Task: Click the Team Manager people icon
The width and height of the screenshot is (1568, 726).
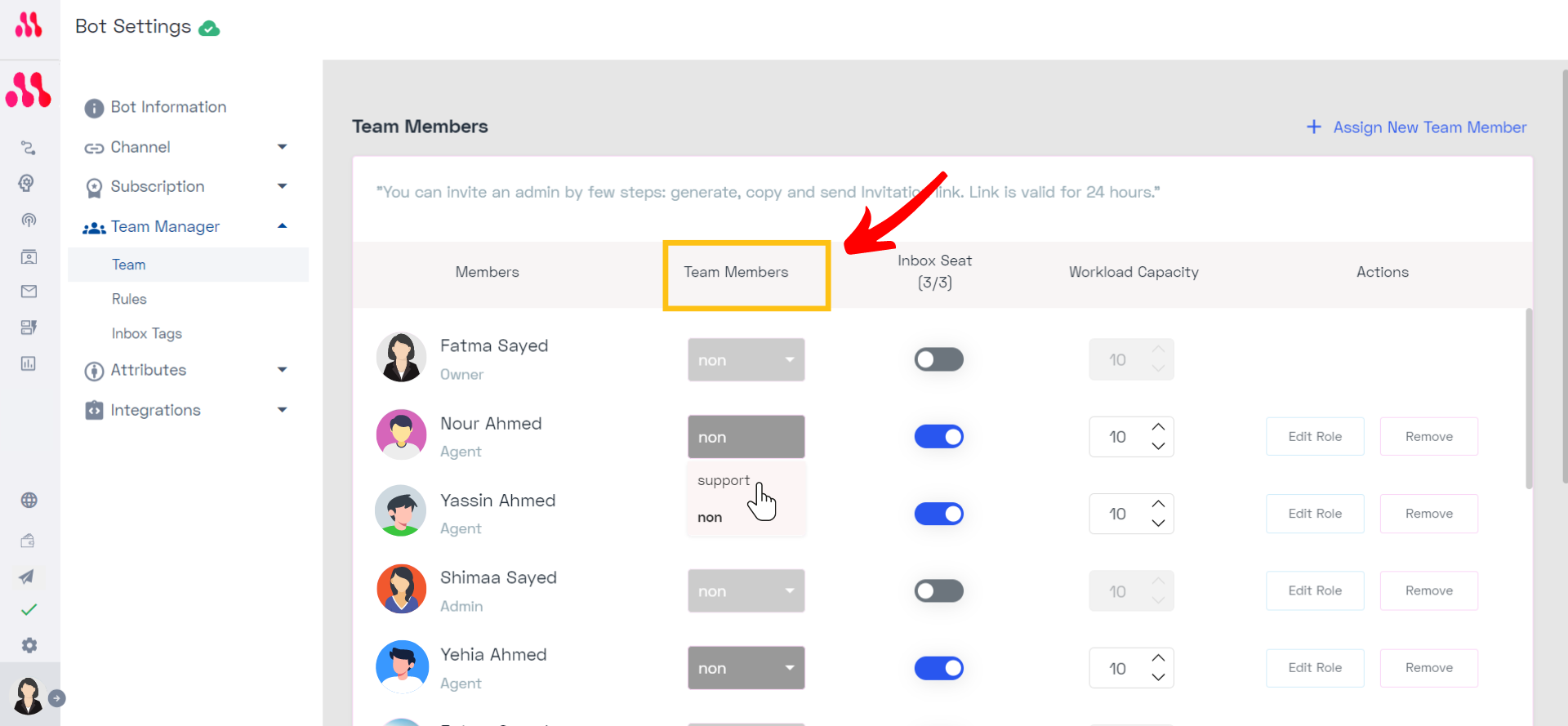Action: (94, 228)
